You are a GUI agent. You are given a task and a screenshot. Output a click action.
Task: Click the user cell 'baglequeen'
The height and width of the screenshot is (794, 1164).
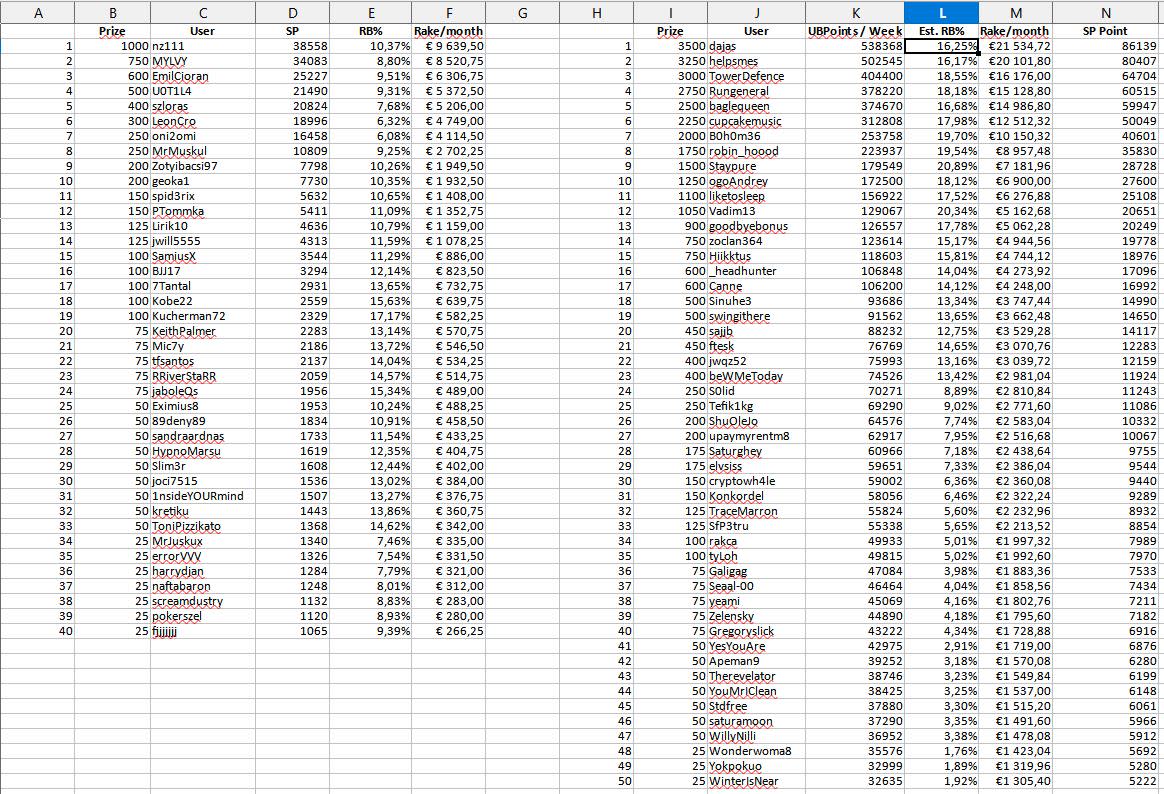(x=756, y=106)
